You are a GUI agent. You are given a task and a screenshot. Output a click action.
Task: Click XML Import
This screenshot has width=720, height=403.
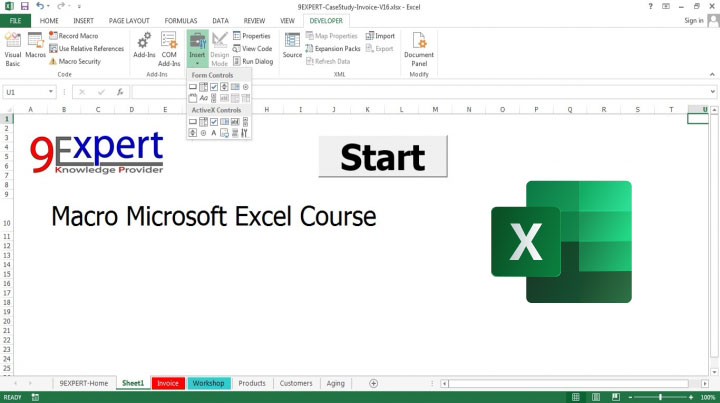coord(380,36)
